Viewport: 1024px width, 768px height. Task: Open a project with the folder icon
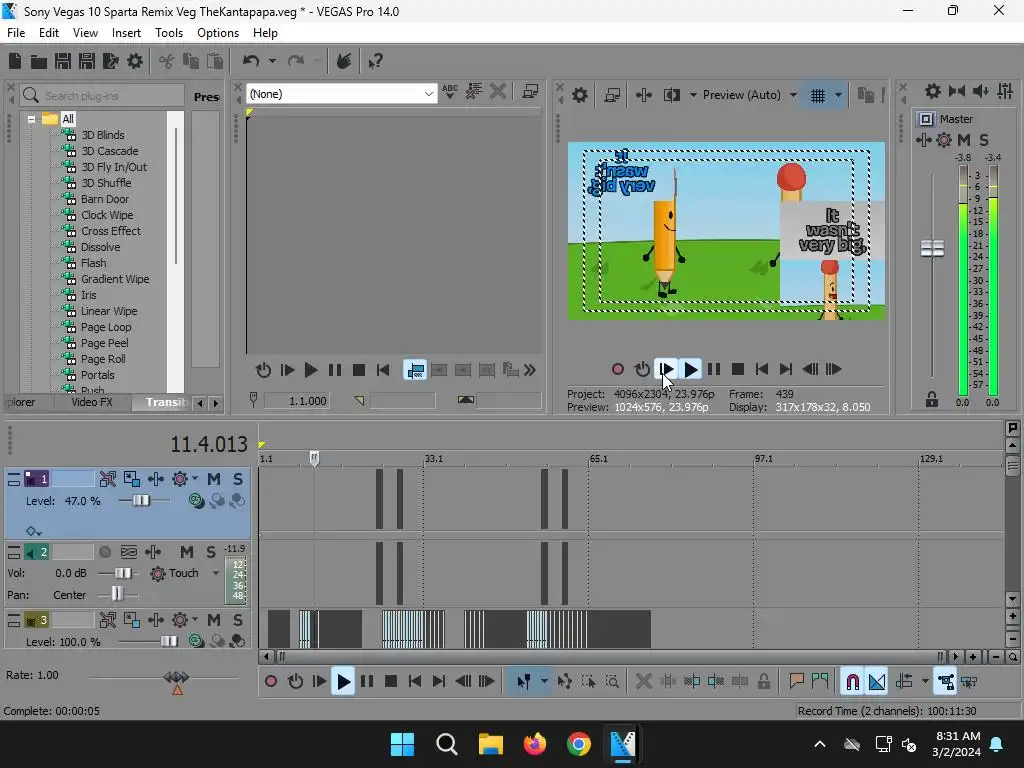point(39,61)
